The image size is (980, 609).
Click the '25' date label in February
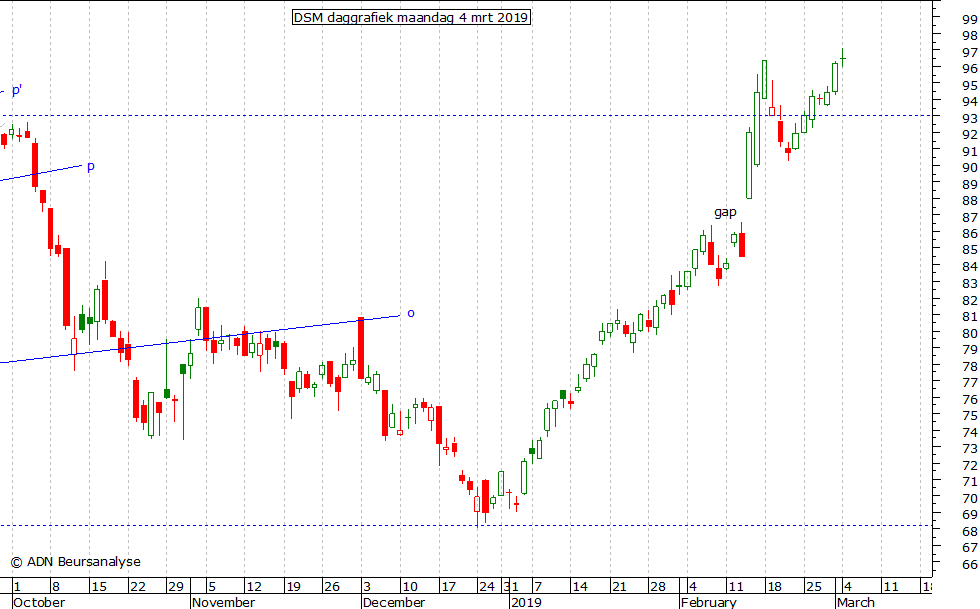(813, 586)
